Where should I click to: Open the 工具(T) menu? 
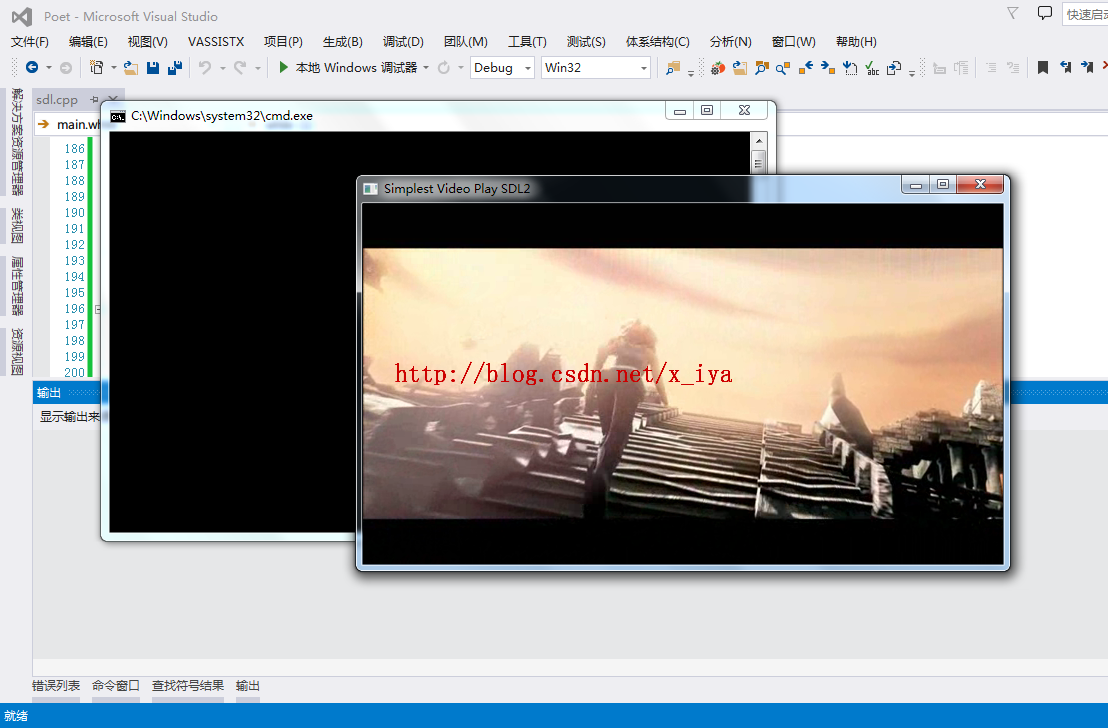(527, 42)
